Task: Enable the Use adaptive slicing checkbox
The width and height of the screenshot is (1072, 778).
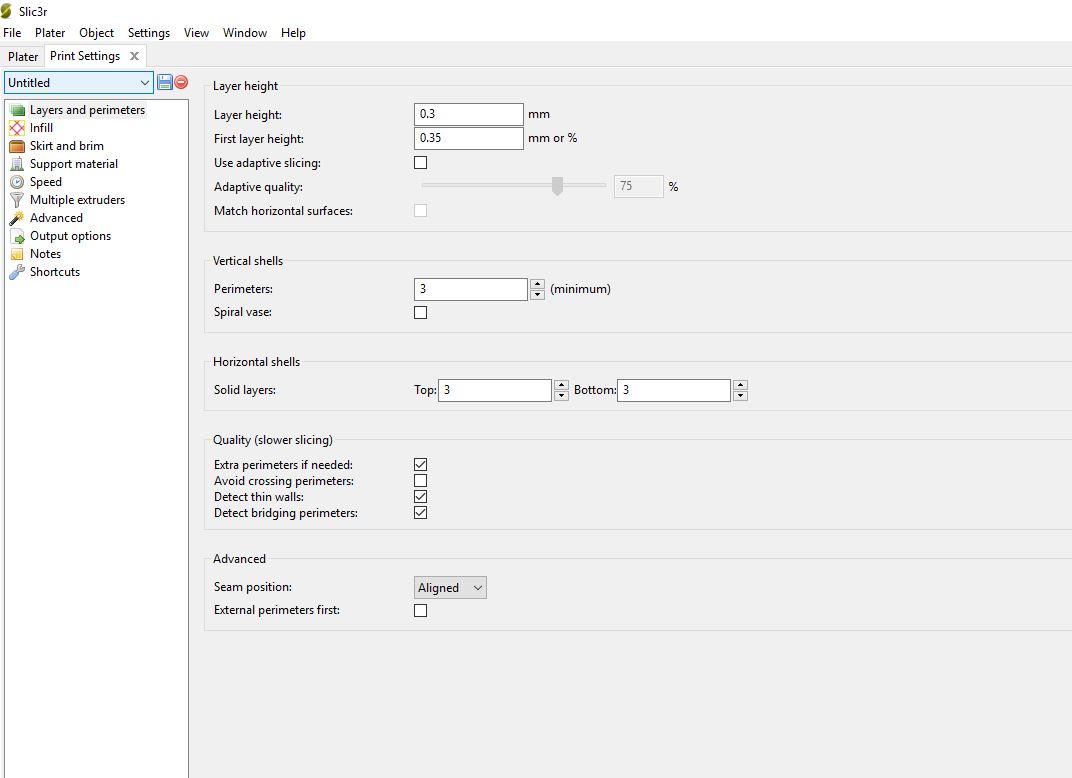Action: tap(420, 162)
